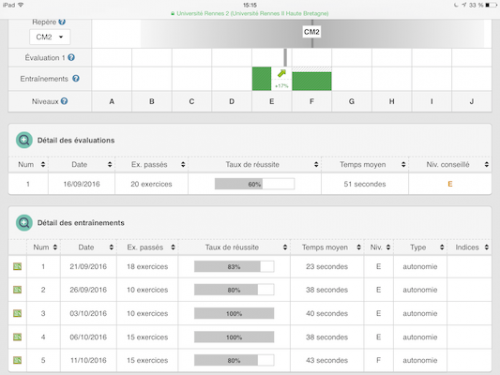Image resolution: width=500 pixels, height=375 pixels.
Task: Sort trainings by Niv. column
Action: click(388, 247)
